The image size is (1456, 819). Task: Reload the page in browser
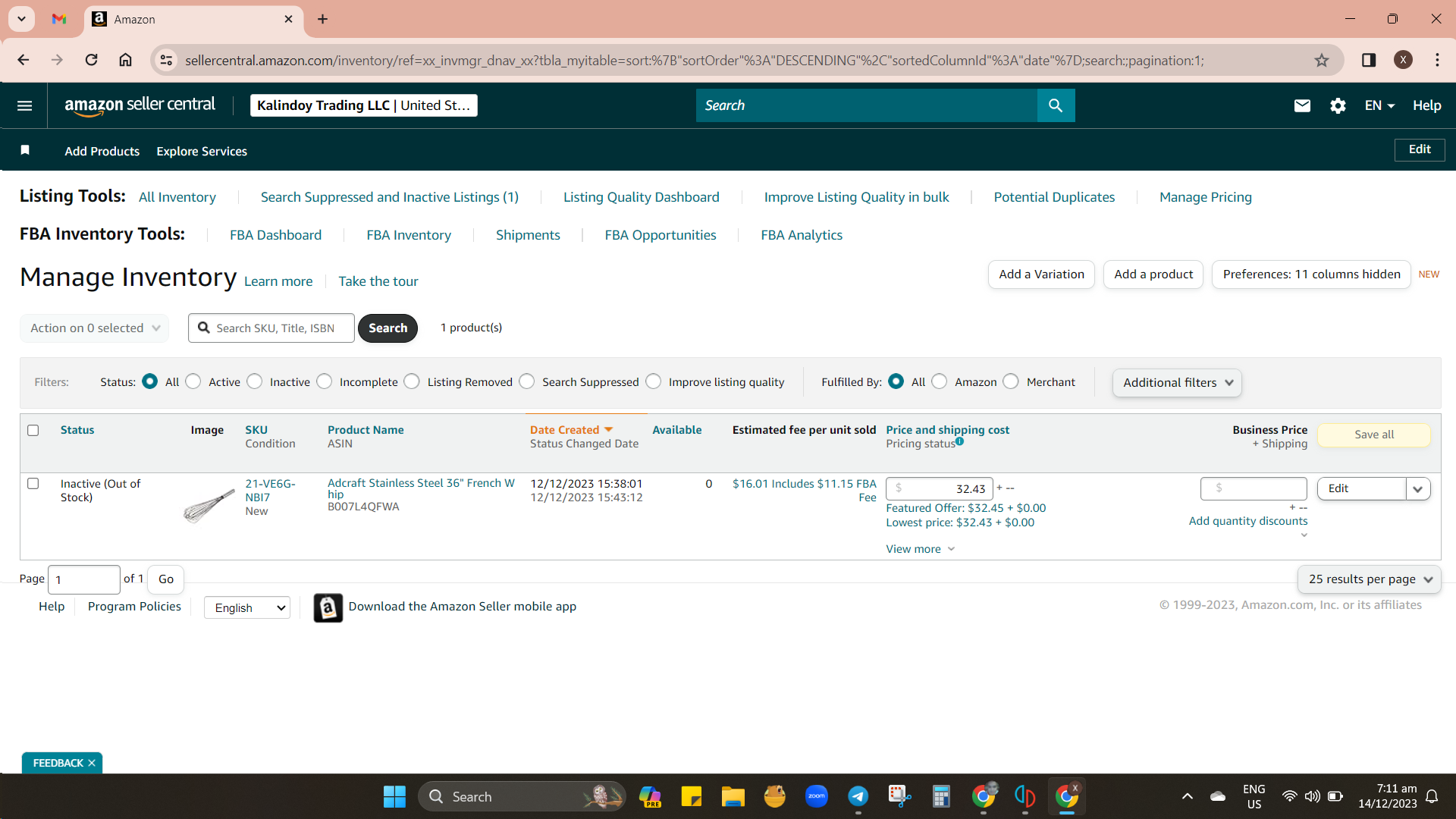point(91,60)
